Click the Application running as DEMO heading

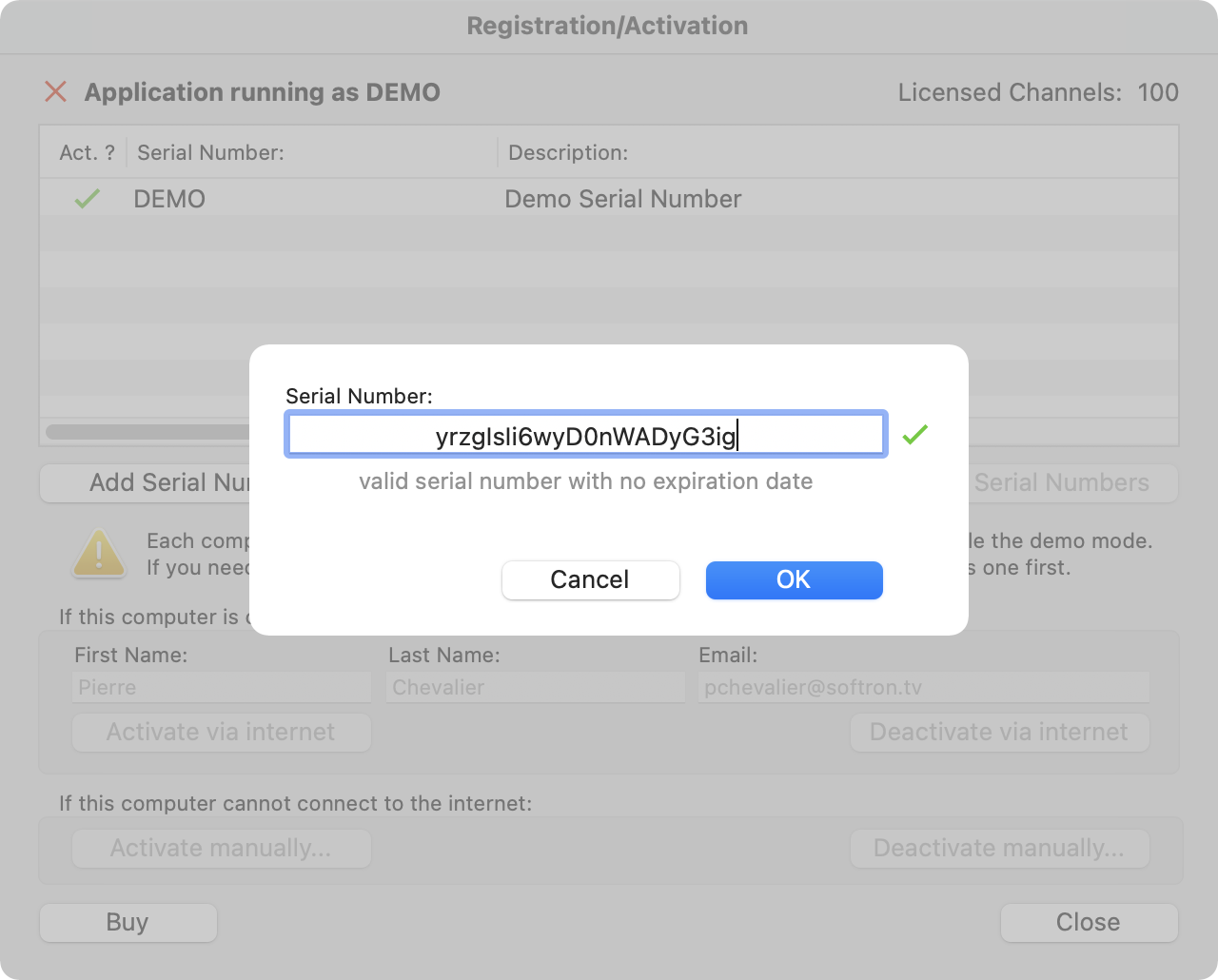pos(263,92)
